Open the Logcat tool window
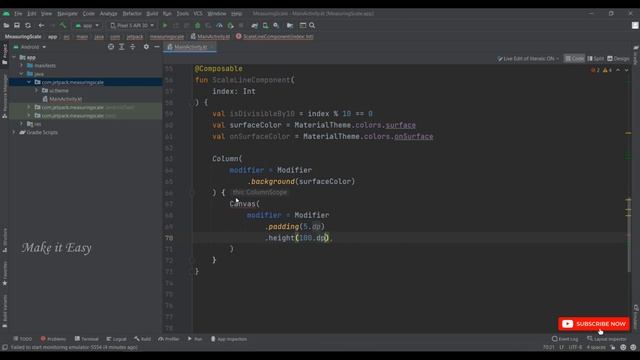 (116, 339)
